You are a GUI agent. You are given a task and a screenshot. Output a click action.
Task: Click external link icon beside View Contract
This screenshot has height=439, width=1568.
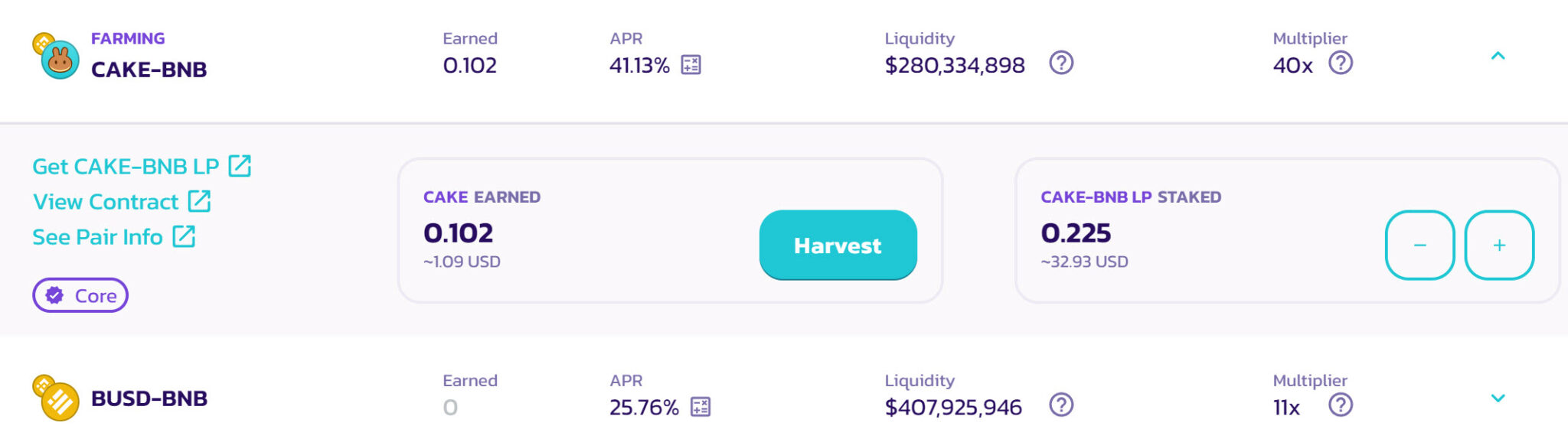tap(199, 202)
